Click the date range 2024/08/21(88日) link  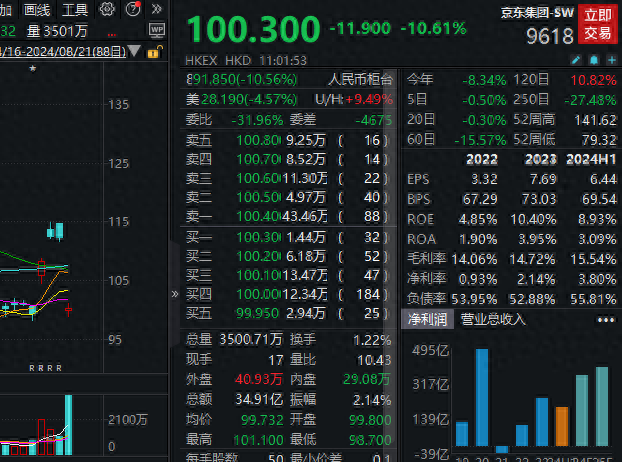point(63,52)
